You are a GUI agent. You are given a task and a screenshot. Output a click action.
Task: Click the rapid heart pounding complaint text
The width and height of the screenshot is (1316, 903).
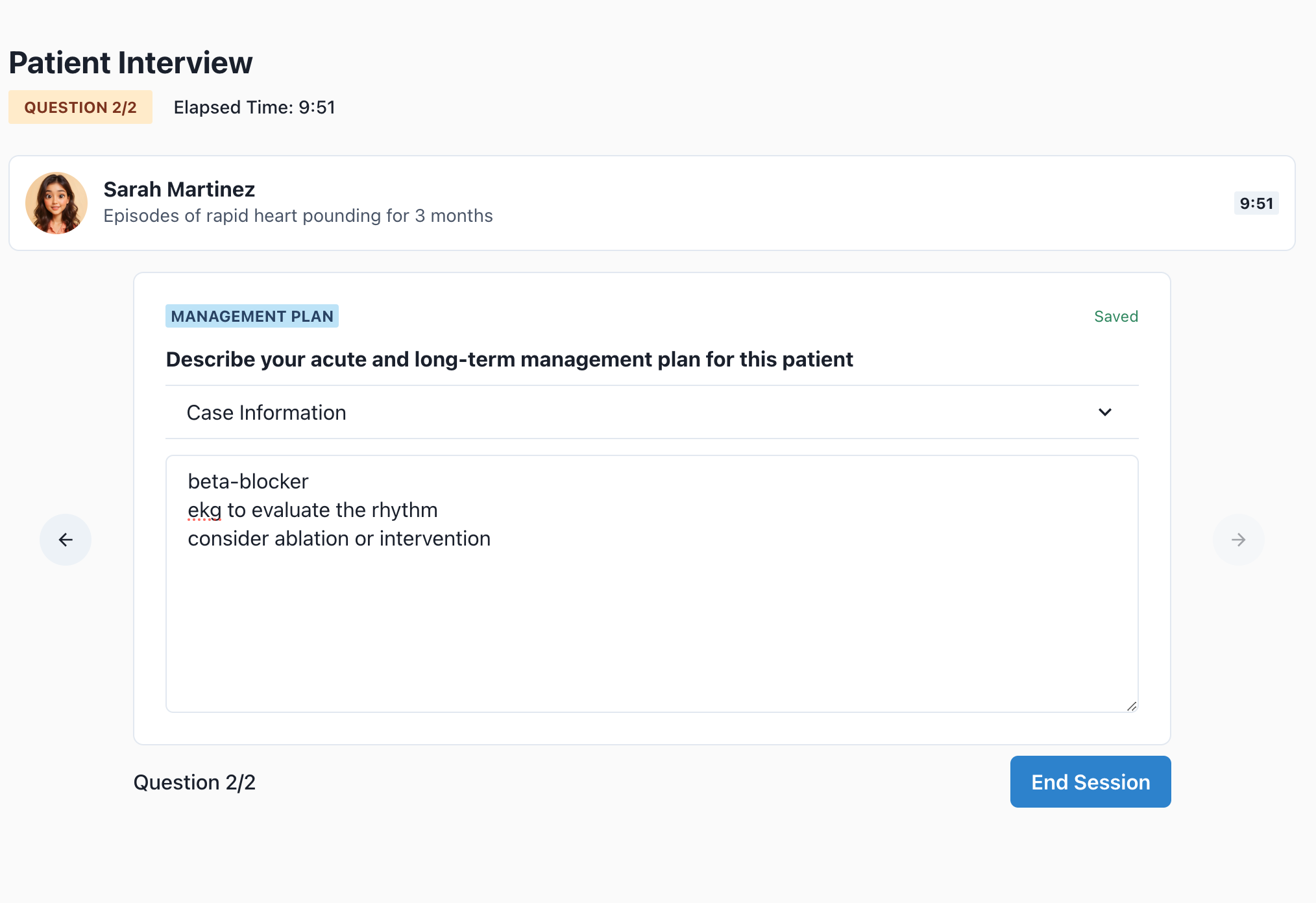click(x=298, y=215)
